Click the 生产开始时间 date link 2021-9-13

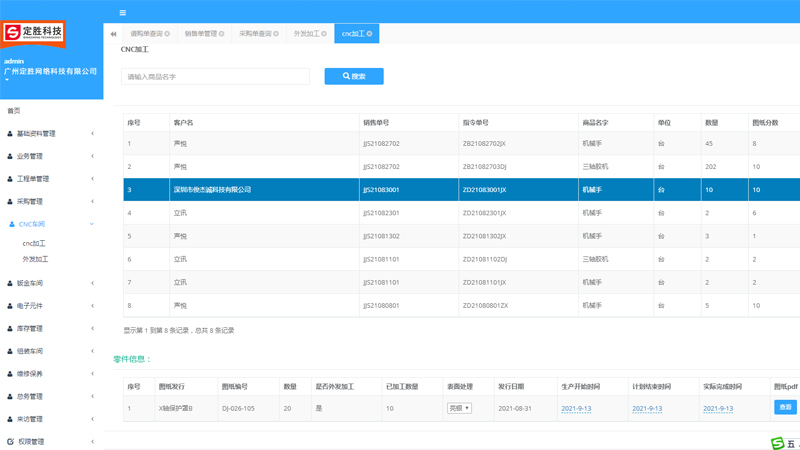point(576,409)
